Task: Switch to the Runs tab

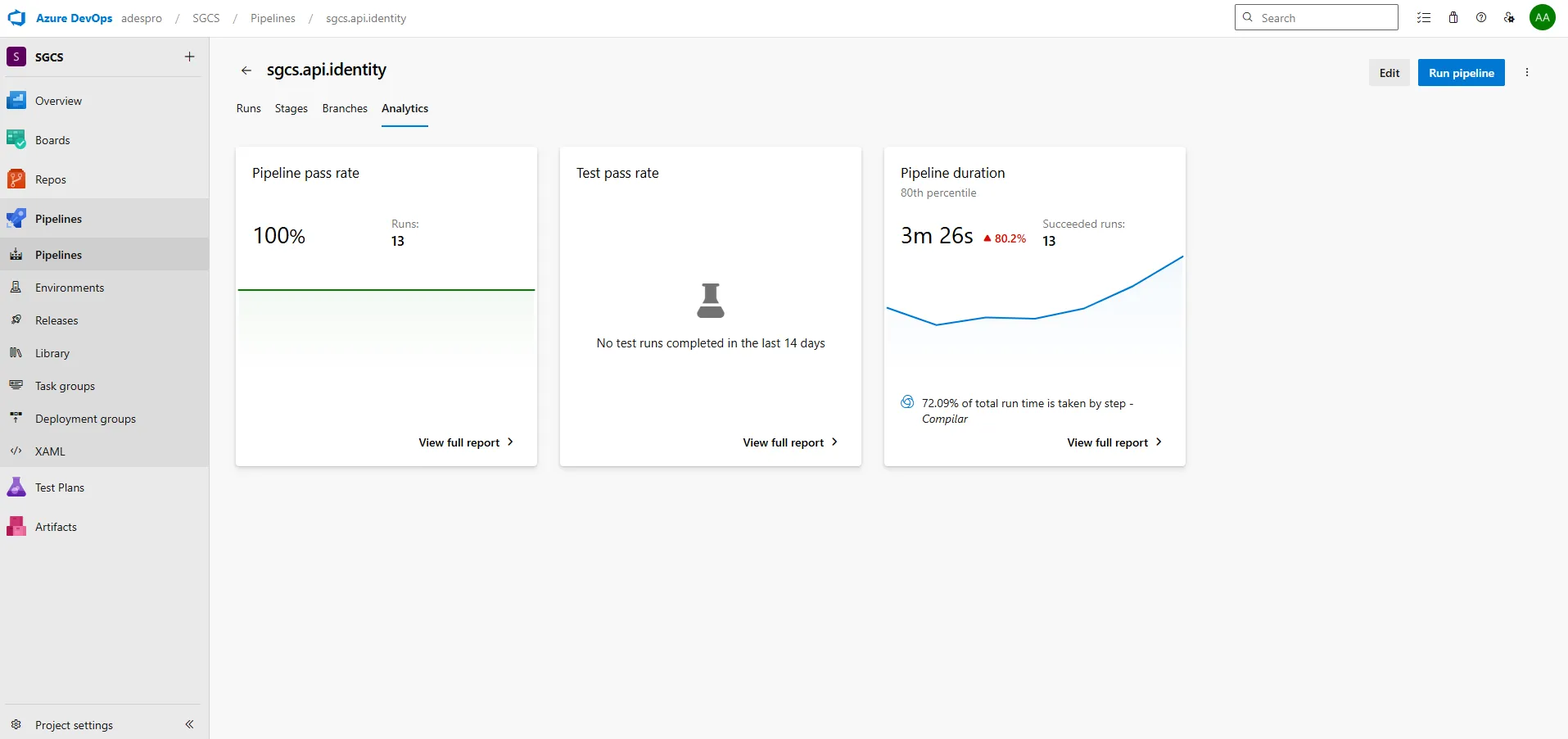Action: (x=249, y=108)
